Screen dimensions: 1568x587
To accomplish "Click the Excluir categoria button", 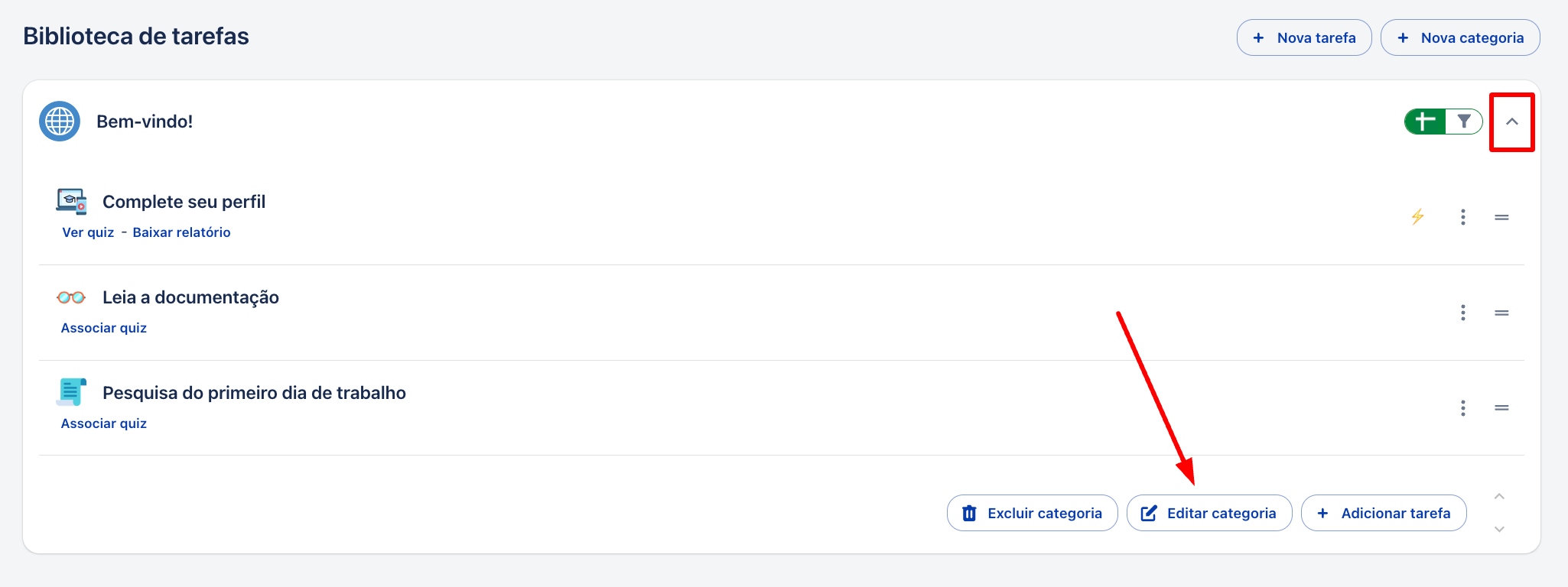I will click(1032, 513).
